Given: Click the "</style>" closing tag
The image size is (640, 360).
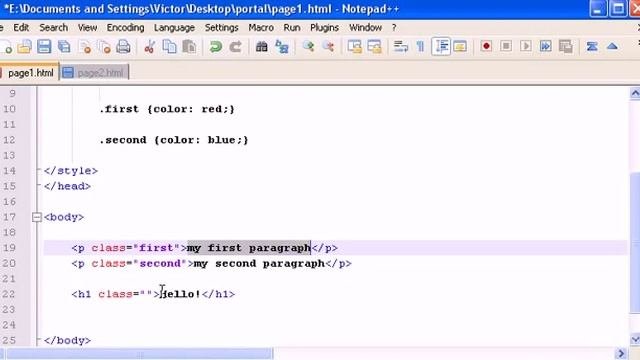Looking at the screenshot, I should point(71,171).
